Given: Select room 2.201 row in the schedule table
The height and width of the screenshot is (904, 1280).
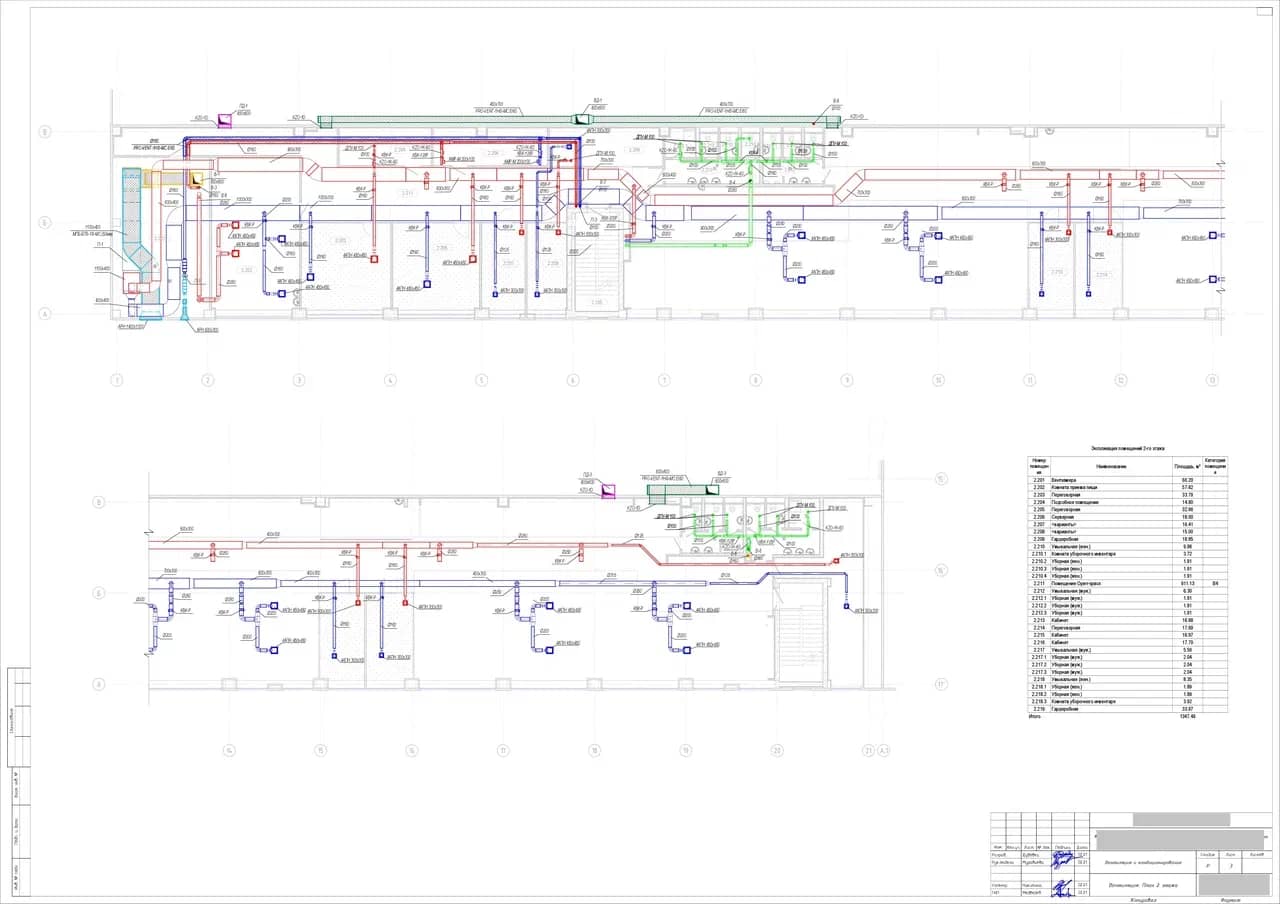Looking at the screenshot, I should [x=1127, y=480].
